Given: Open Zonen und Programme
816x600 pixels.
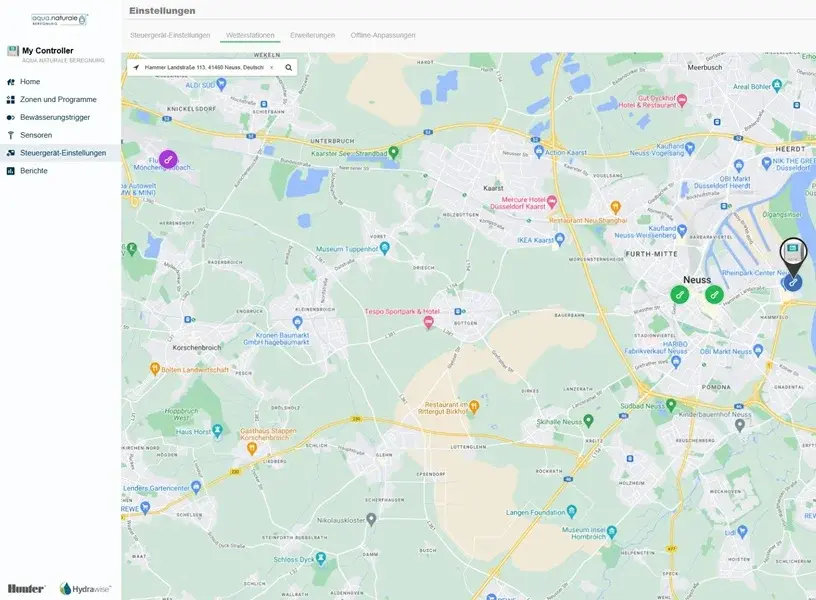Looking at the screenshot, I should click(x=58, y=100).
